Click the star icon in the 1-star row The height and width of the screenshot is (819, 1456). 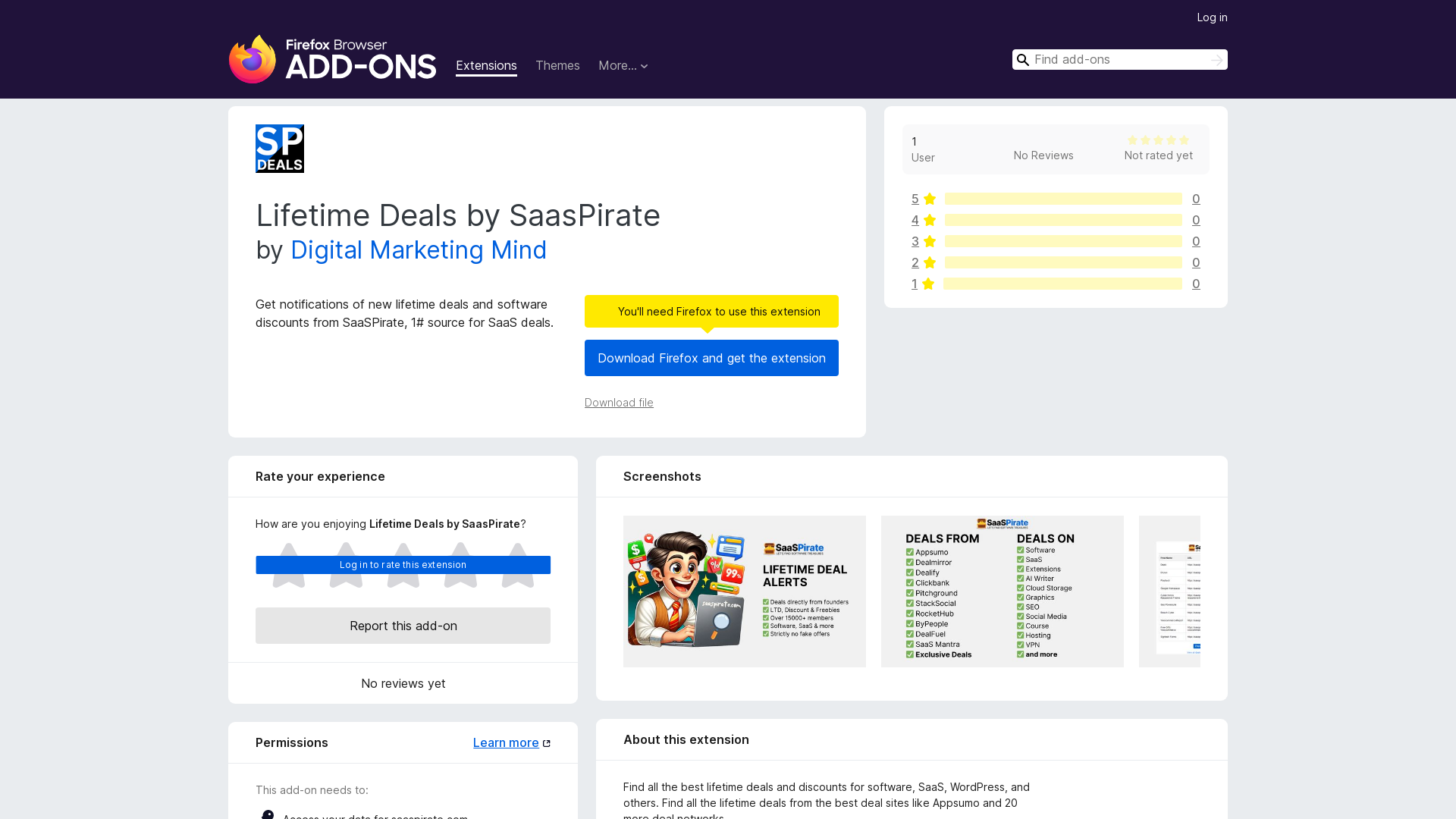(x=928, y=284)
